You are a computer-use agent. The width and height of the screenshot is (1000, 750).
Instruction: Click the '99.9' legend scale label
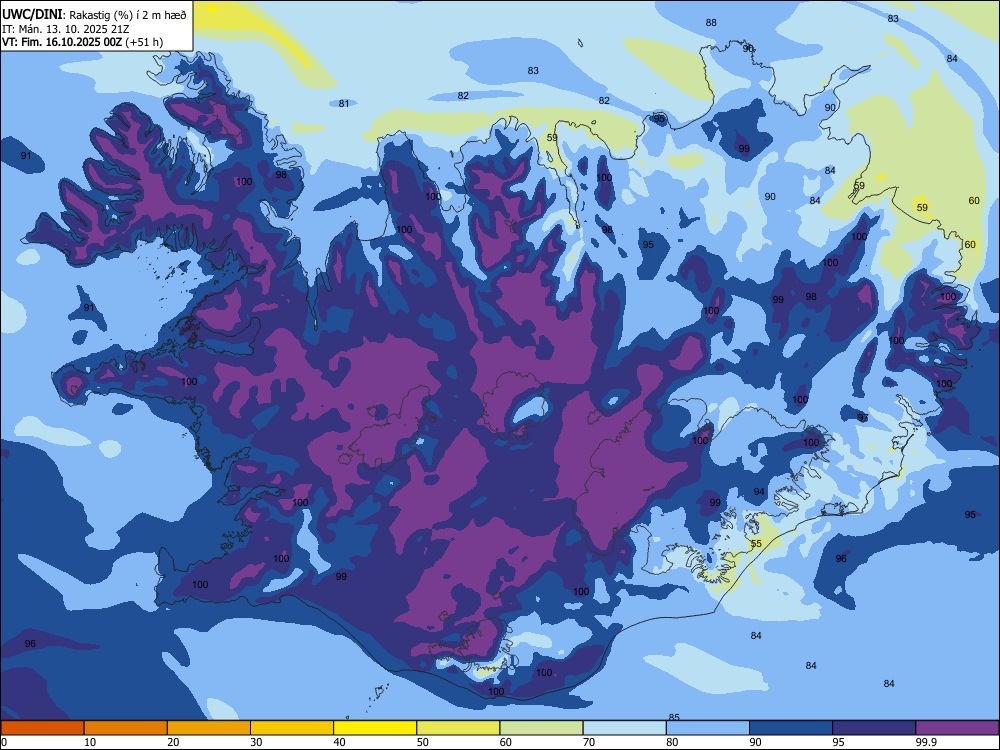[x=926, y=742]
